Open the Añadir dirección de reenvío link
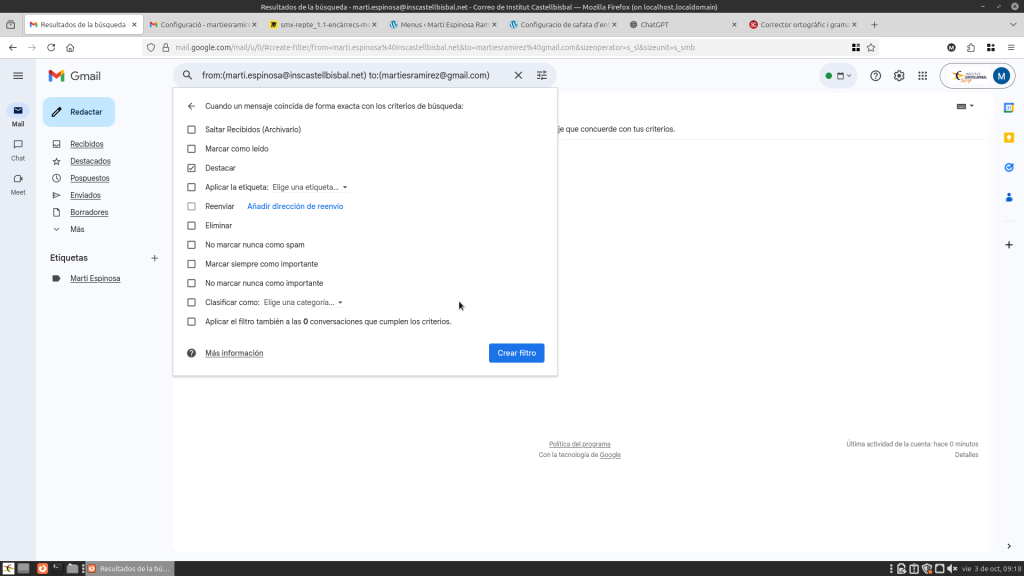The height and width of the screenshot is (576, 1024). coord(295,206)
